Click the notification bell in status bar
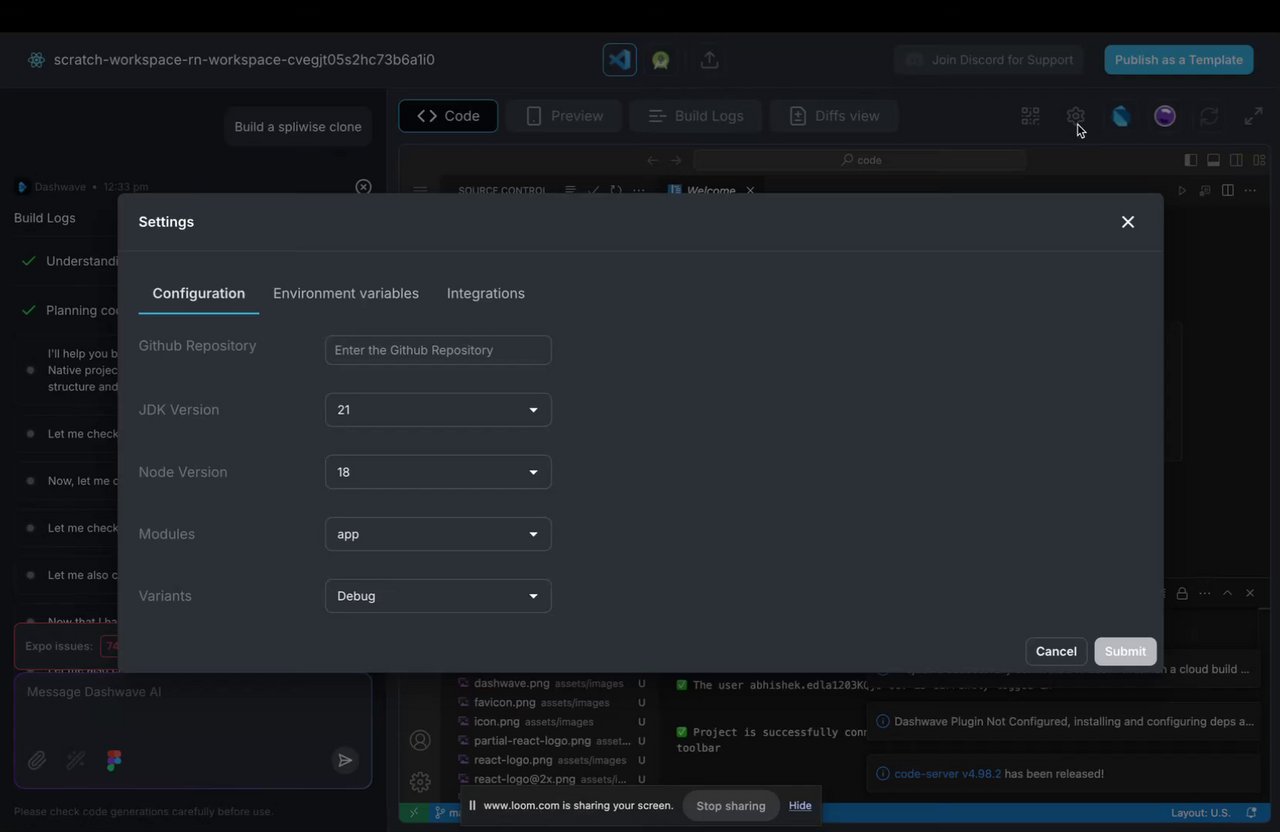This screenshot has height=832, width=1280. pos(1251,813)
